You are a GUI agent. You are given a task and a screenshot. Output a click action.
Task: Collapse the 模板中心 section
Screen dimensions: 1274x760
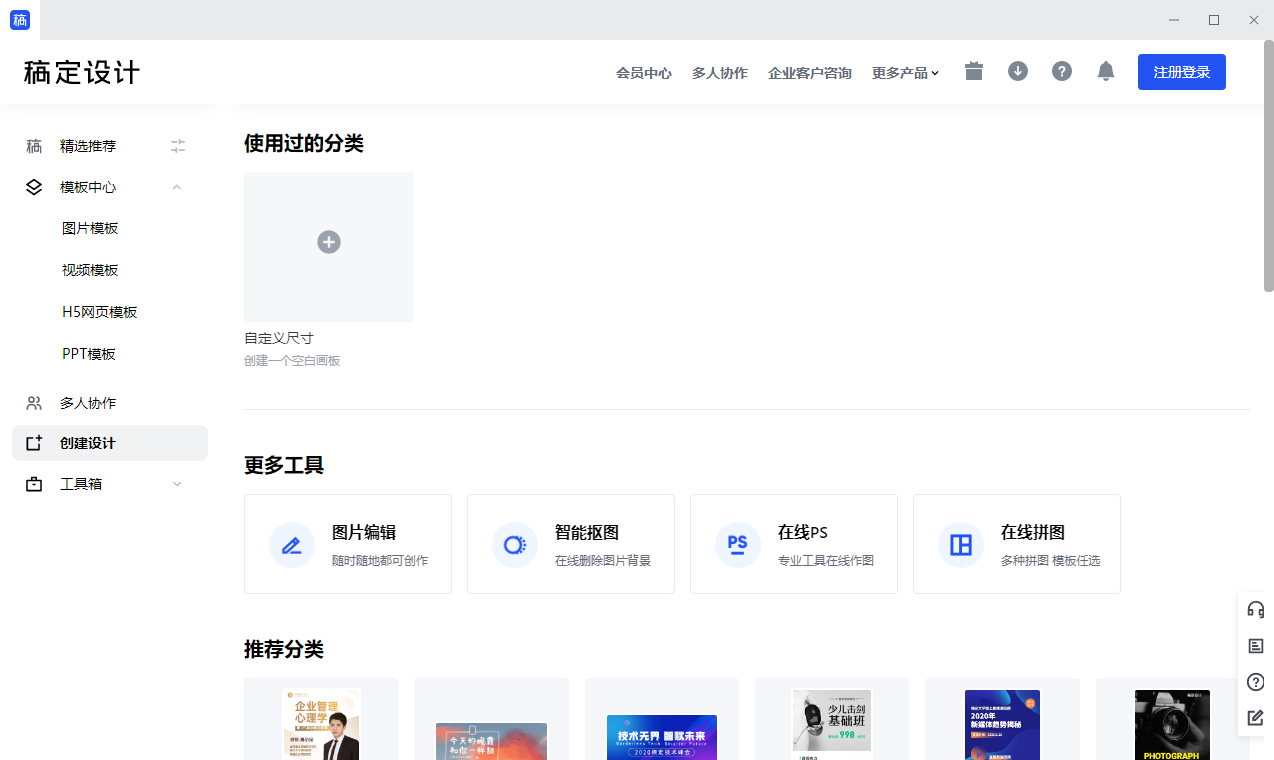(176, 187)
